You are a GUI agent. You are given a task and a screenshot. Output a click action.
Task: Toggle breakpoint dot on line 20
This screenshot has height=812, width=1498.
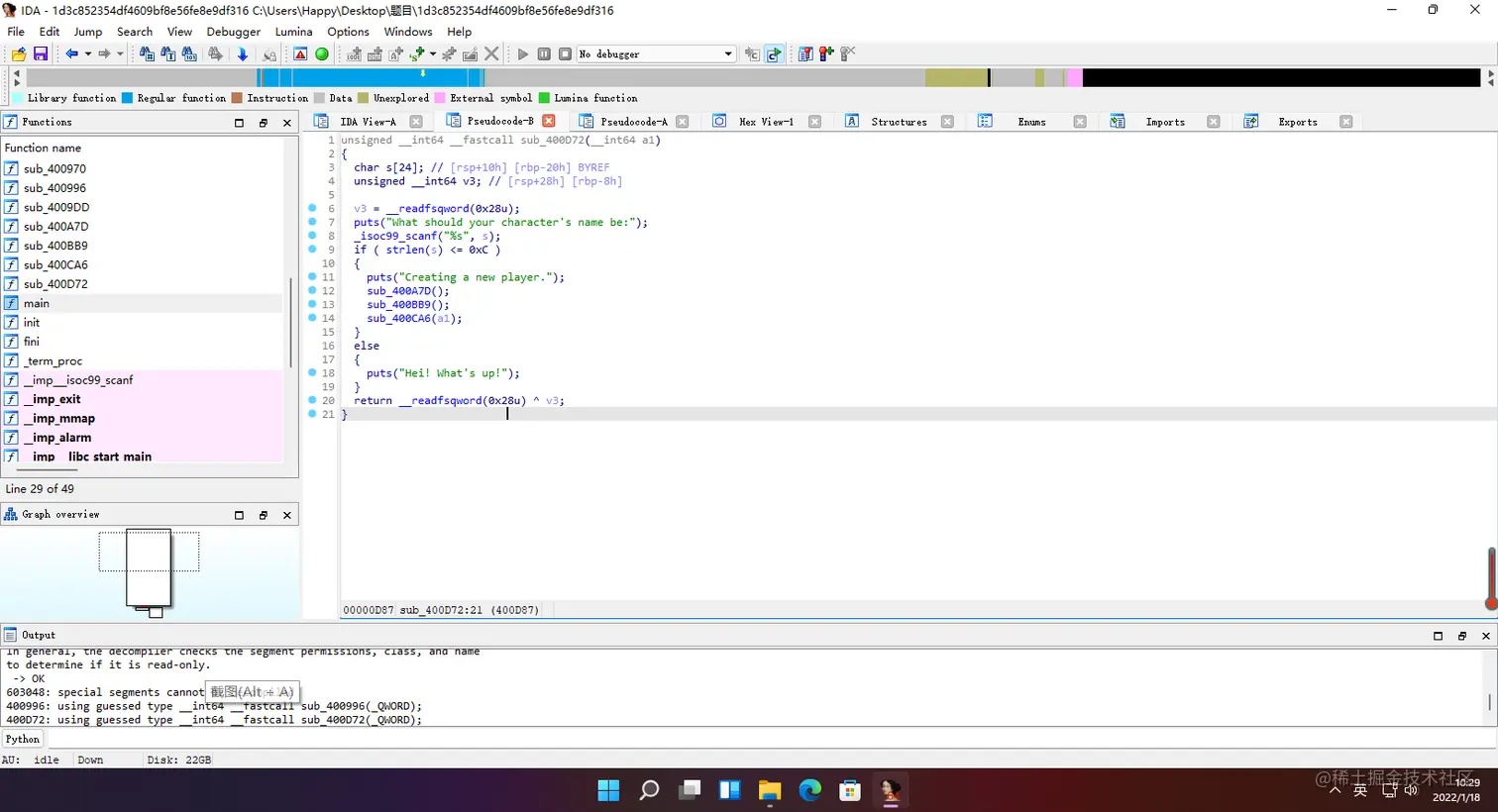point(312,400)
